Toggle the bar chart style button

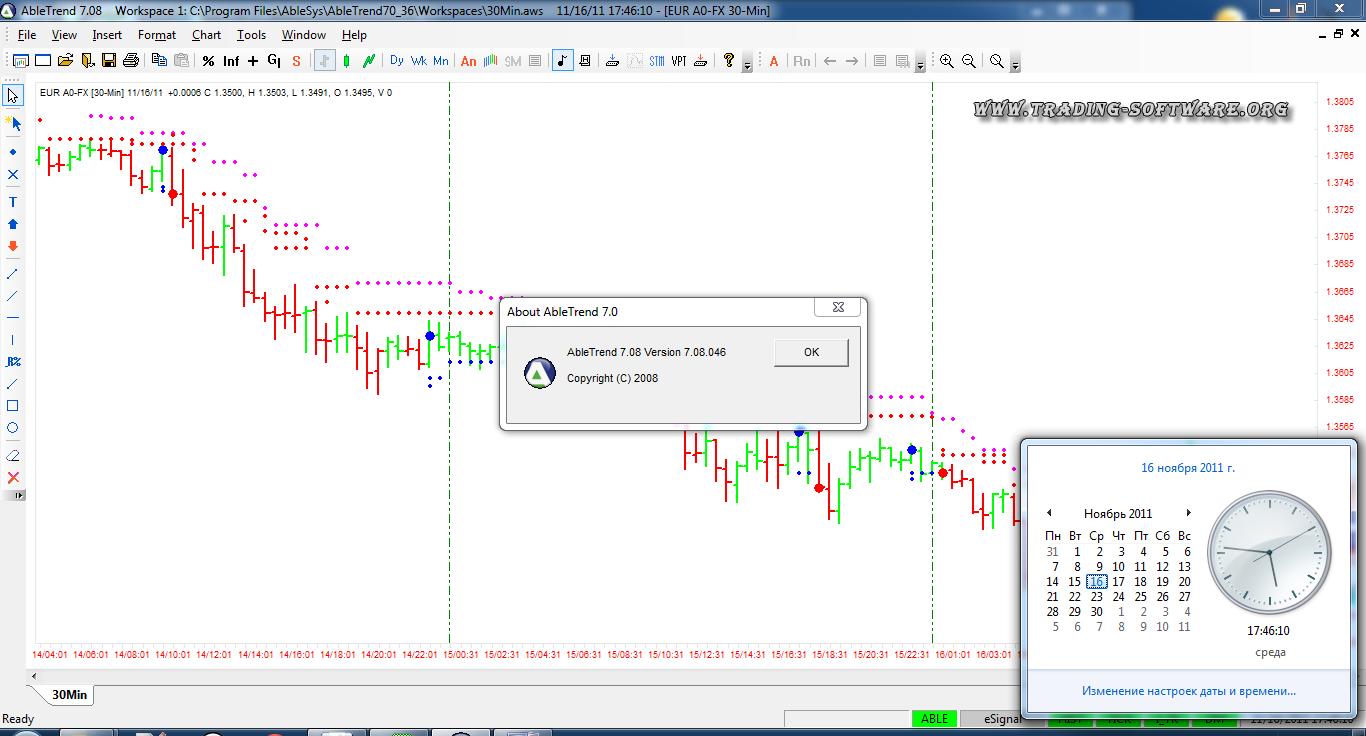(324, 61)
